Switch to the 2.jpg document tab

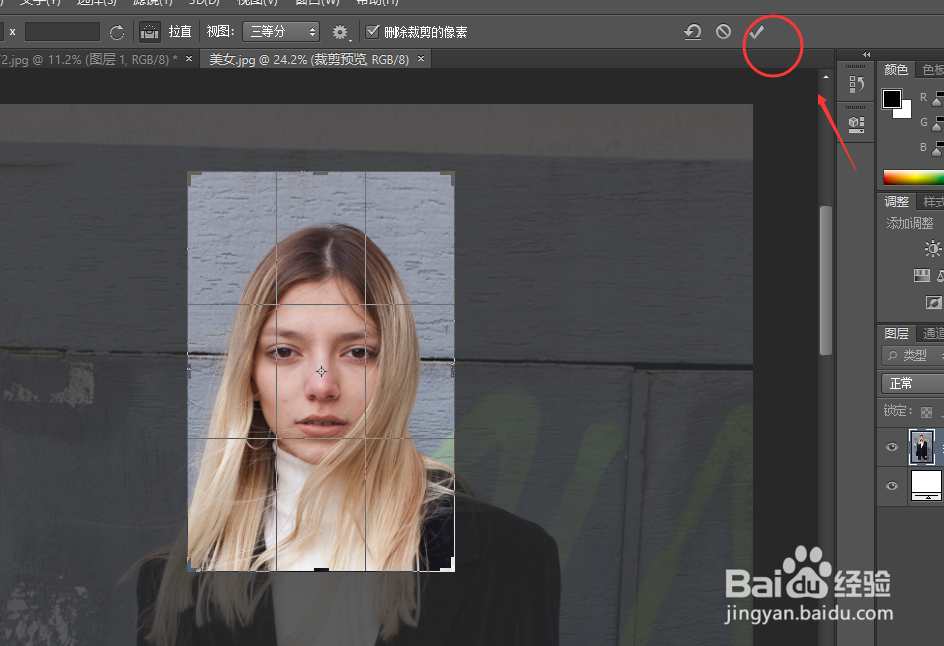click(x=89, y=59)
